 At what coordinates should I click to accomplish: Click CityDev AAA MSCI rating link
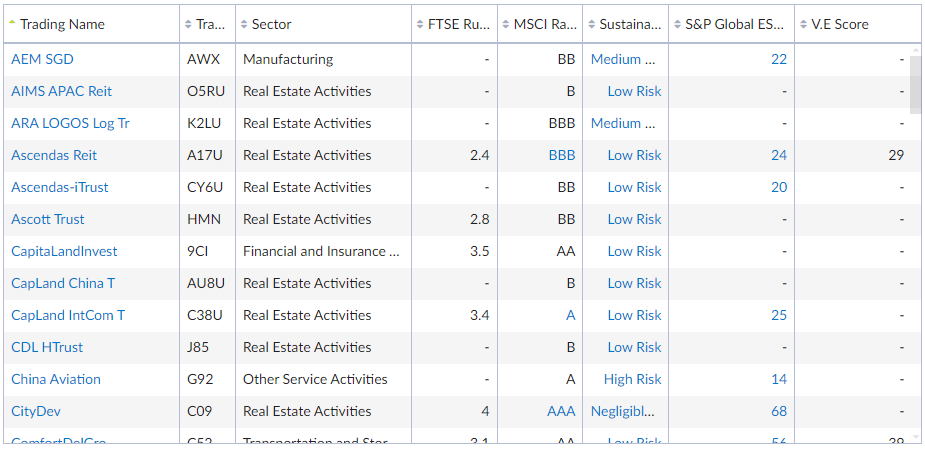pyautogui.click(x=561, y=411)
